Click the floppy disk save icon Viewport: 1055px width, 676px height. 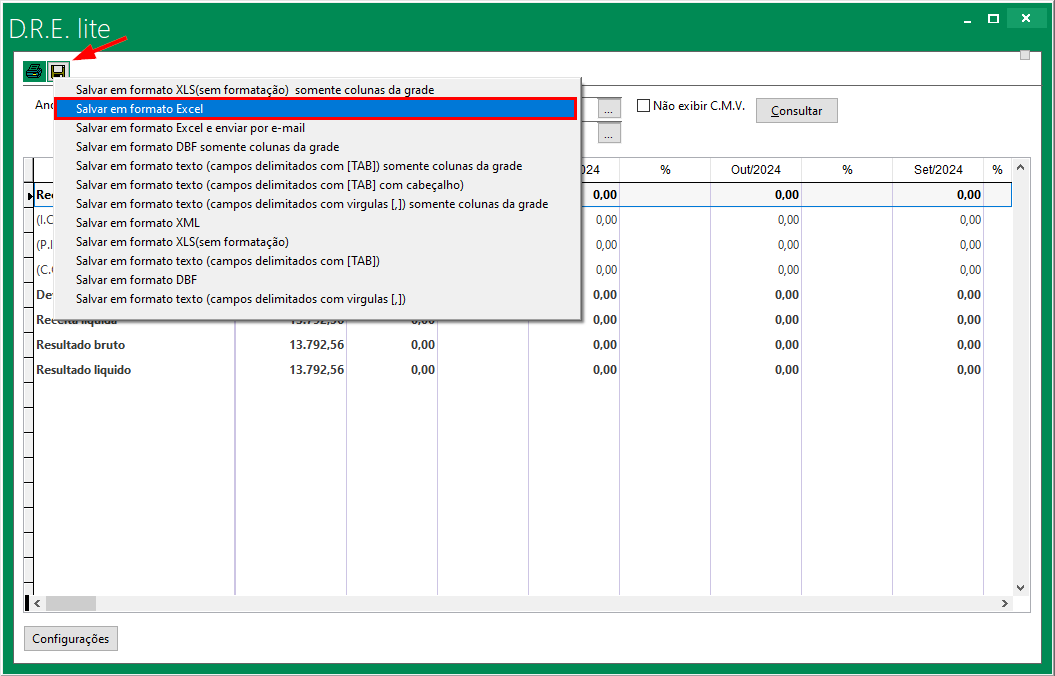58,71
